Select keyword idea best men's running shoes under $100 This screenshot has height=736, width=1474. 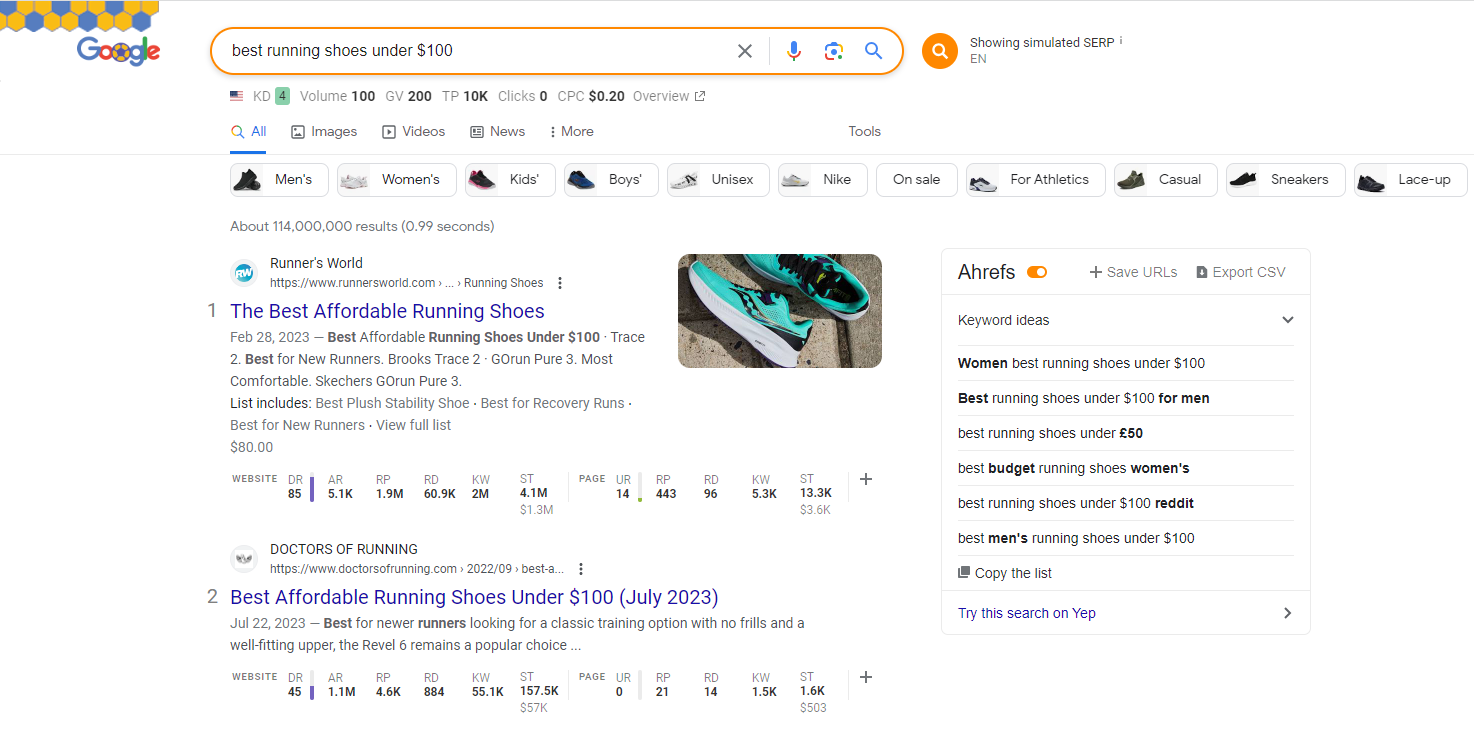(1076, 538)
